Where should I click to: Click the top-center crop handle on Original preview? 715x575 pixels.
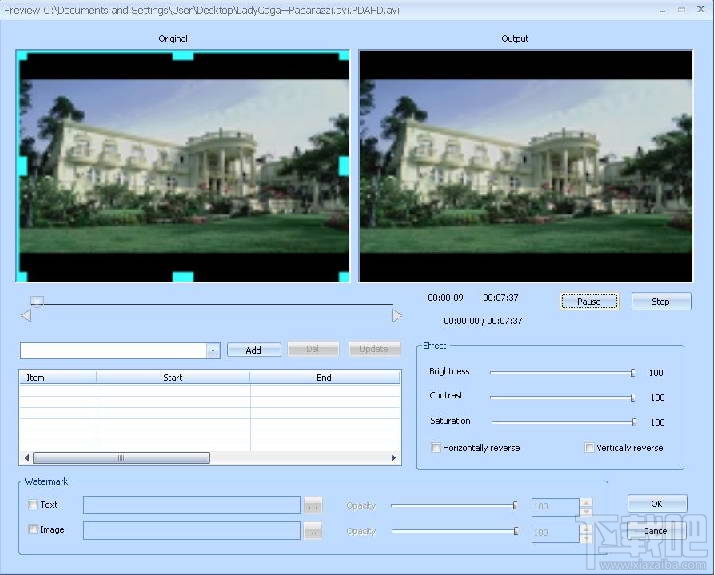182,56
